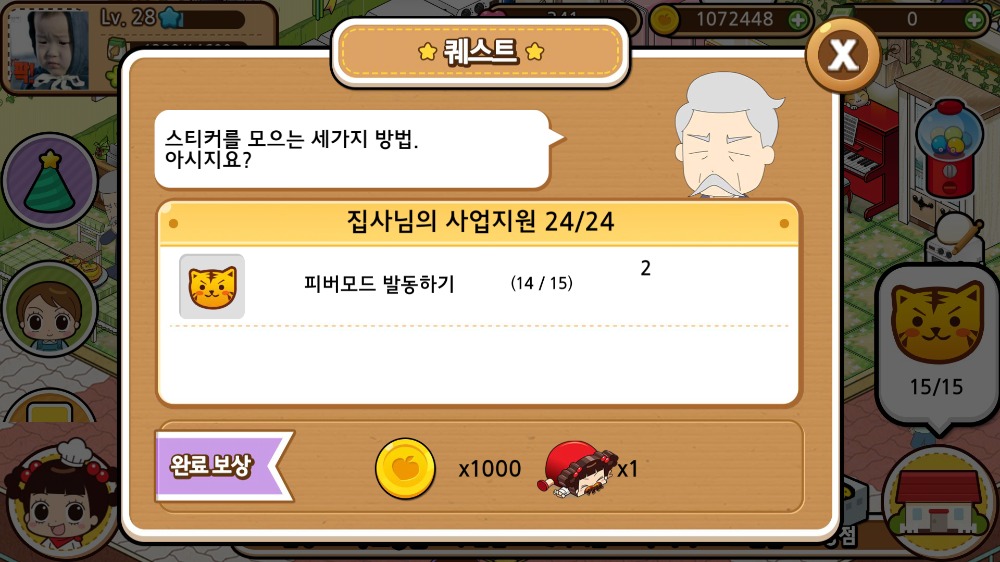The height and width of the screenshot is (562, 1000).
Task: Add coins with the green plus button
Action: (797, 20)
